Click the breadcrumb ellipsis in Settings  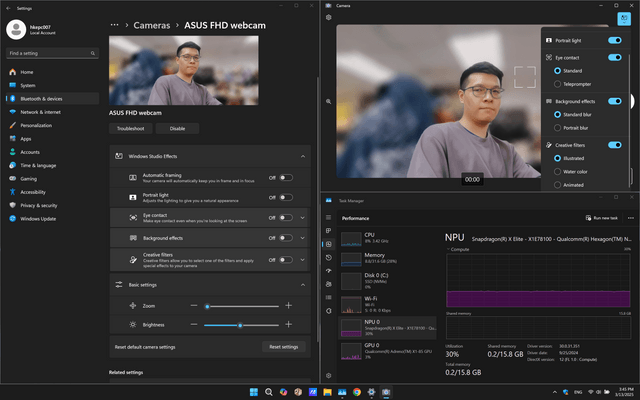pyautogui.click(x=115, y=25)
